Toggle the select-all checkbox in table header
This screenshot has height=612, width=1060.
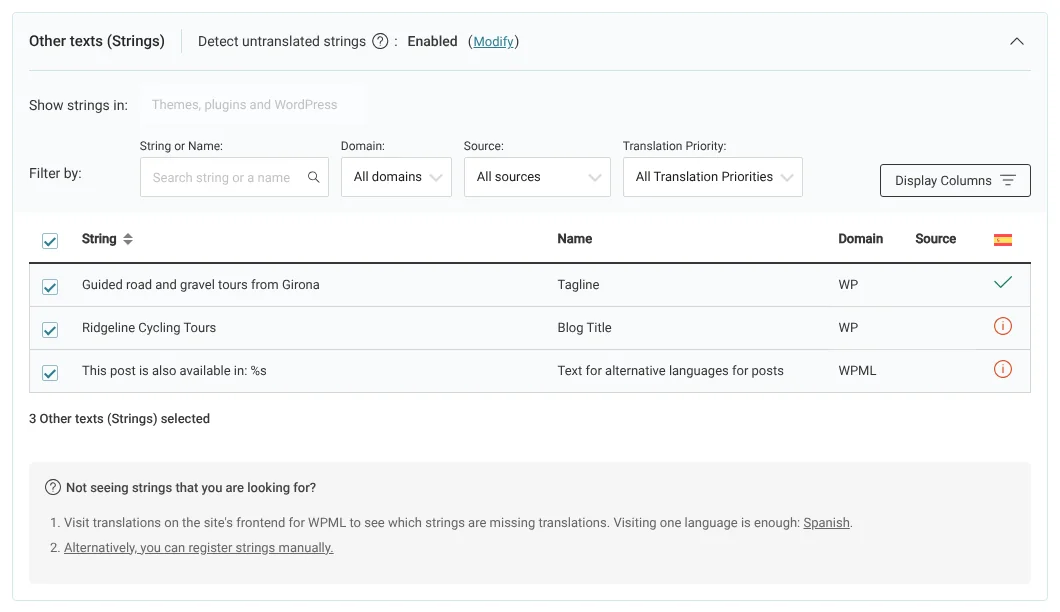click(50, 241)
